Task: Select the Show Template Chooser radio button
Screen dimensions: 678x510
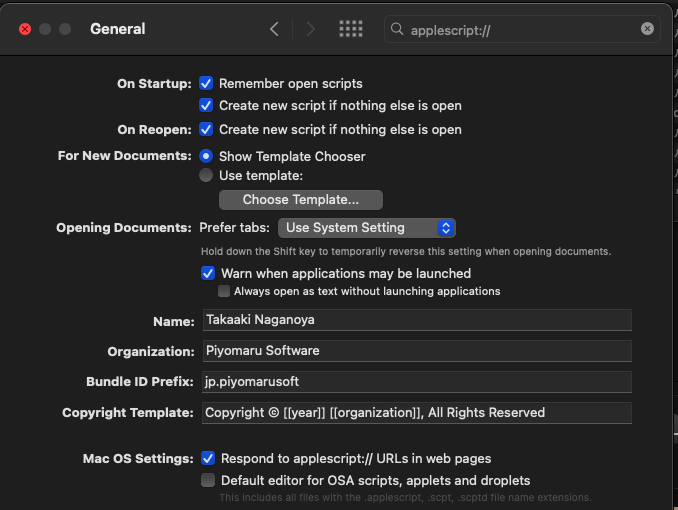Action: [206, 156]
